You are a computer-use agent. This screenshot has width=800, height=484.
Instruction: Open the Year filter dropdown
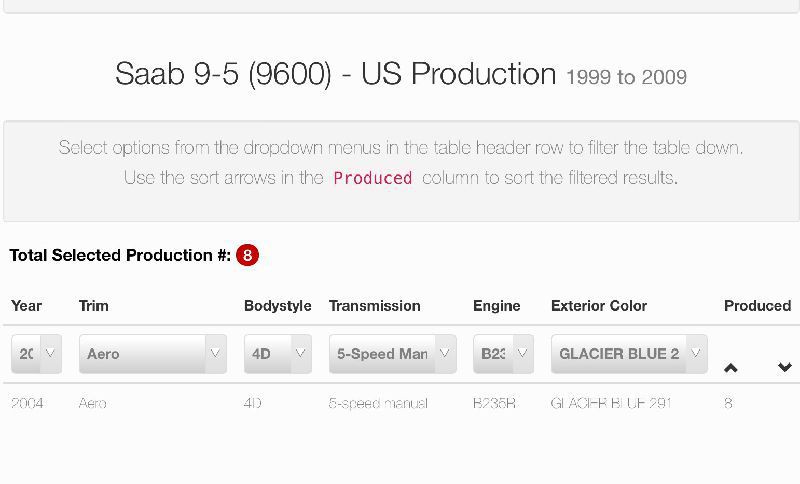point(37,354)
